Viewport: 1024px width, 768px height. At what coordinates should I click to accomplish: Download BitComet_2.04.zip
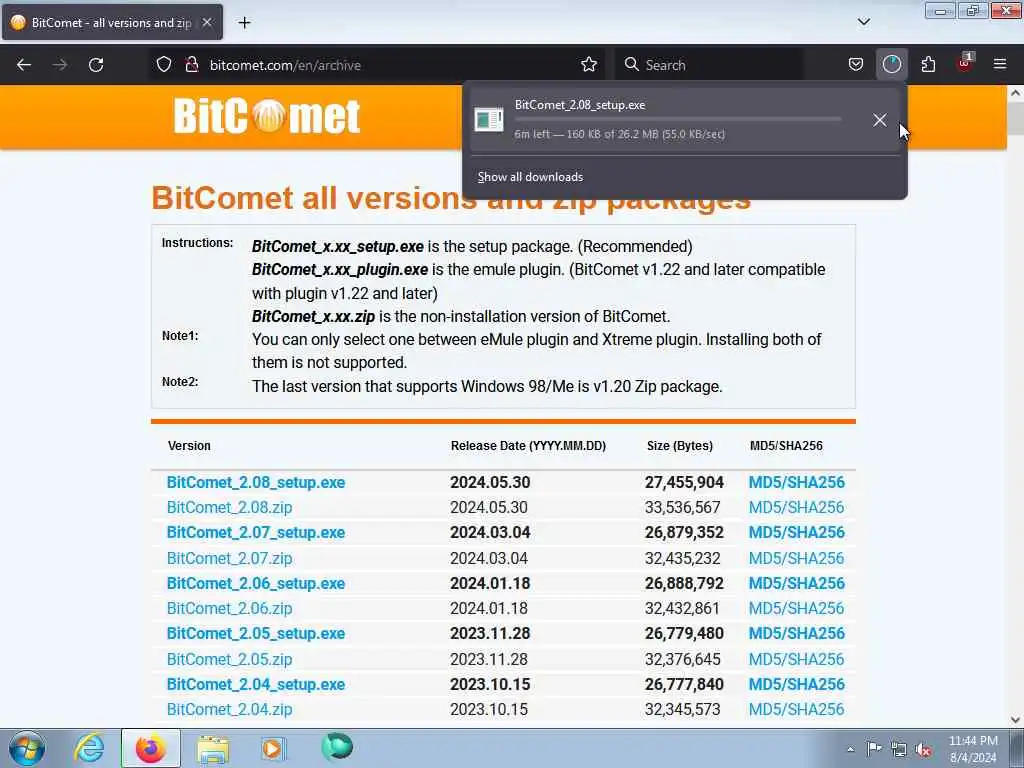(229, 709)
